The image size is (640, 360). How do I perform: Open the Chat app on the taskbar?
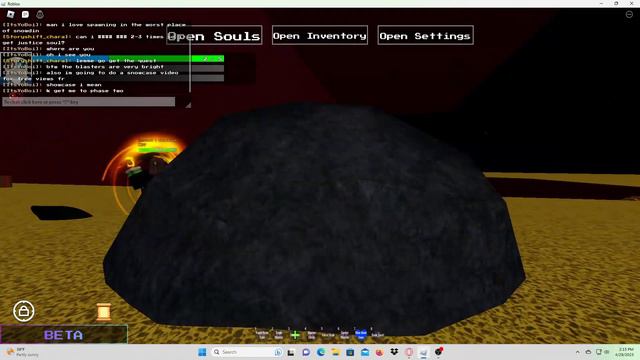pyautogui.click(x=306, y=352)
